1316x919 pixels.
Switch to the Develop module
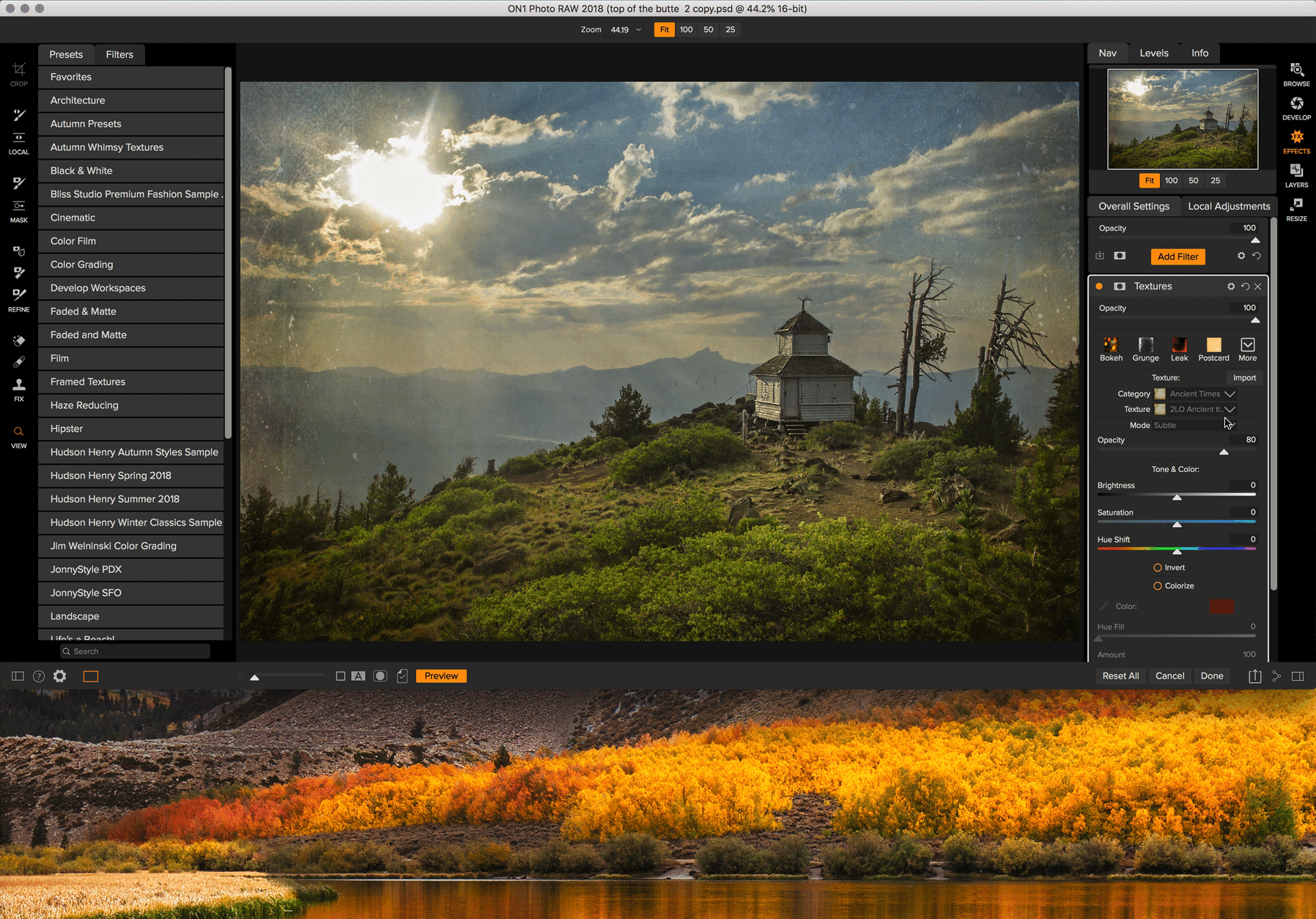(x=1296, y=108)
